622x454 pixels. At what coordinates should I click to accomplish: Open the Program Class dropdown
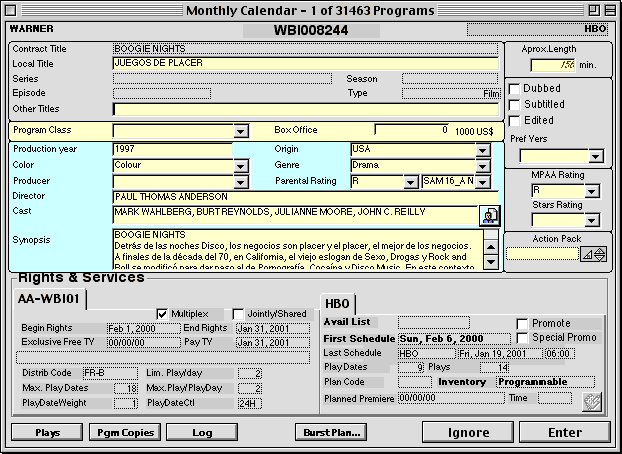[x=241, y=131]
